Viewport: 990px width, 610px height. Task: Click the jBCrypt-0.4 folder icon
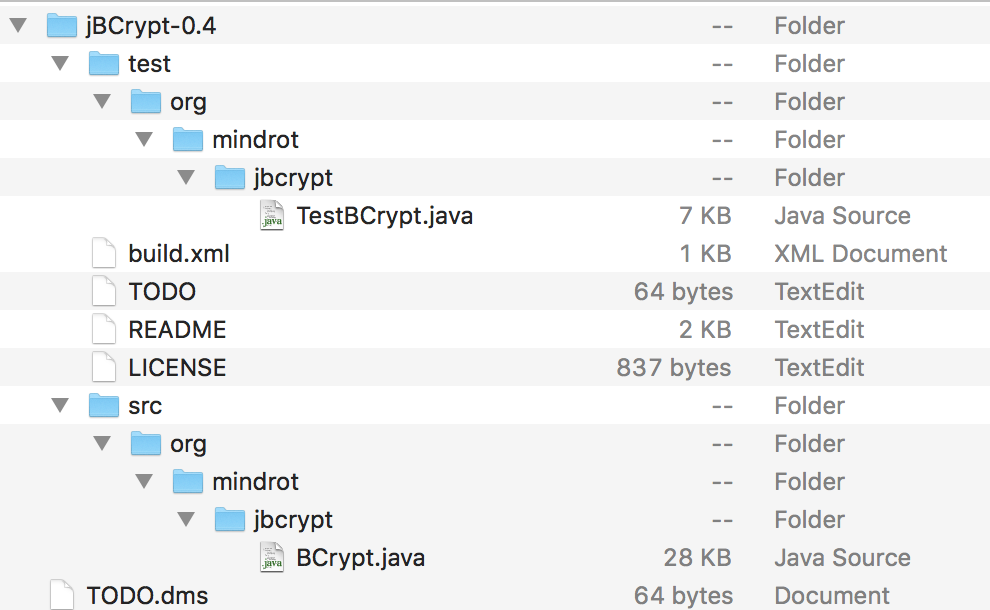click(x=62, y=26)
